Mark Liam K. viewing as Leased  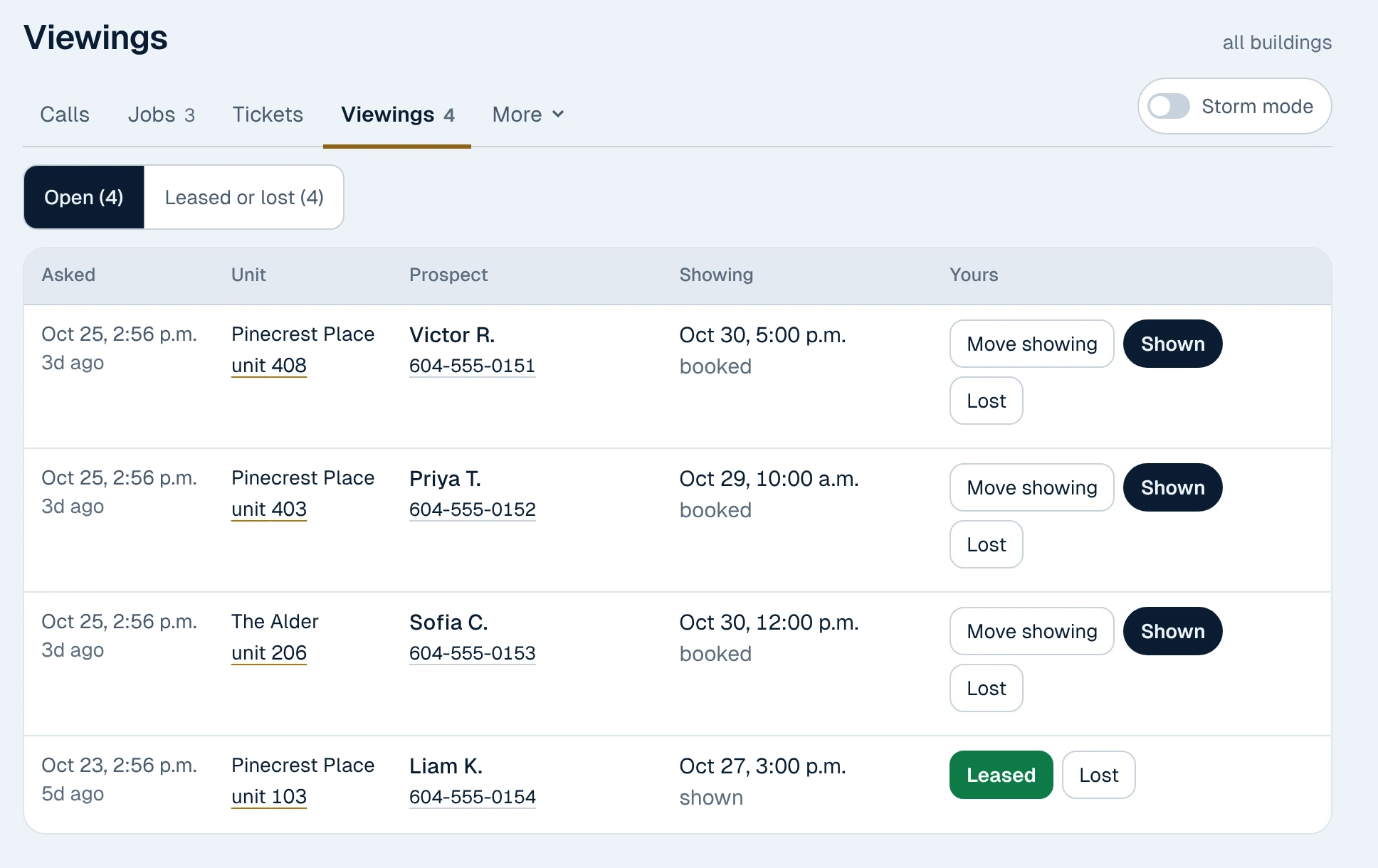1001,775
